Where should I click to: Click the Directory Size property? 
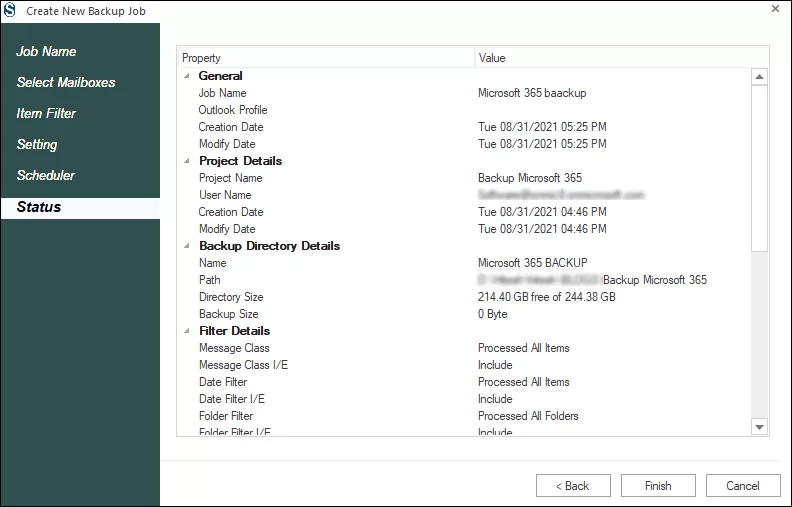coord(231,297)
